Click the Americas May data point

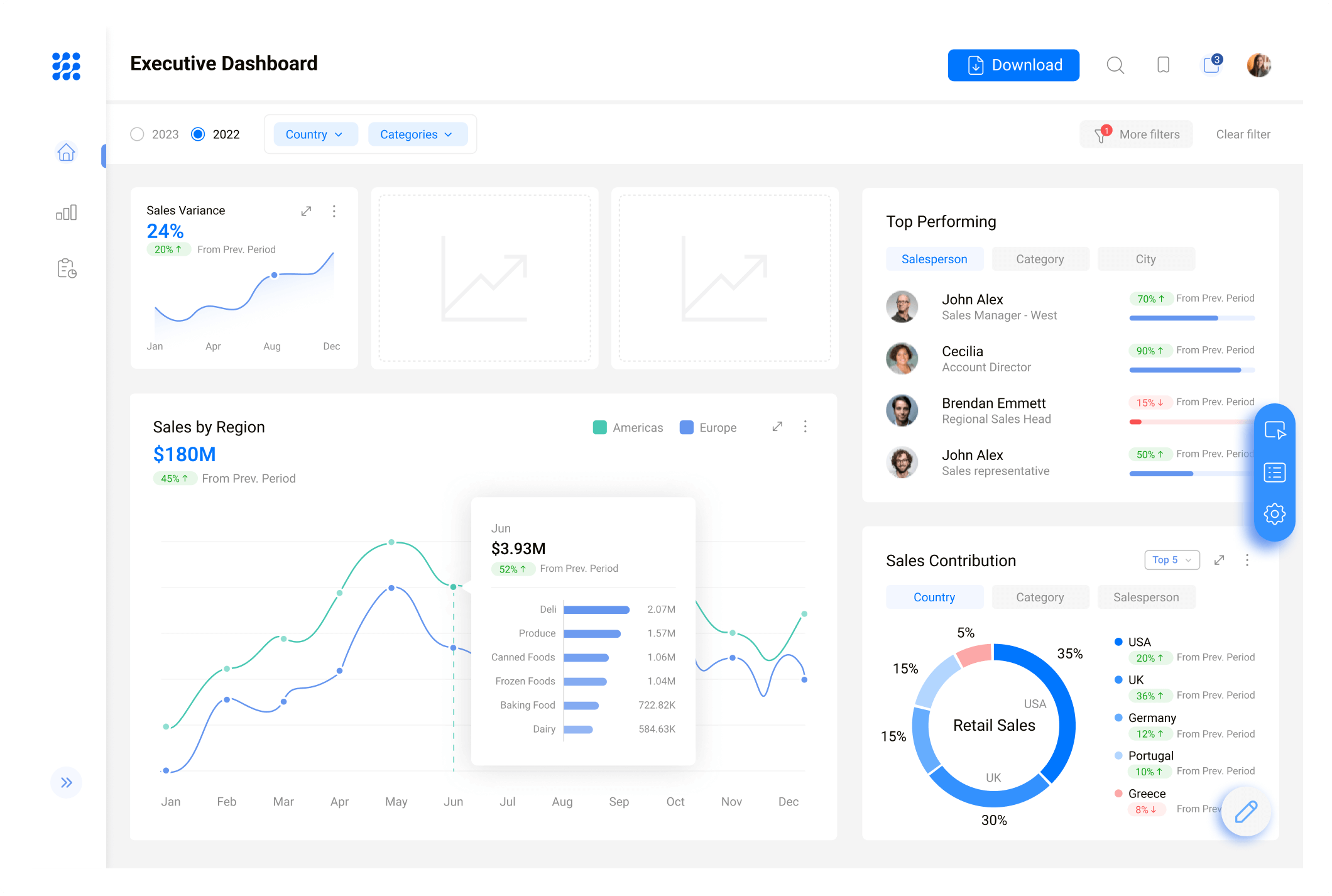(x=391, y=542)
